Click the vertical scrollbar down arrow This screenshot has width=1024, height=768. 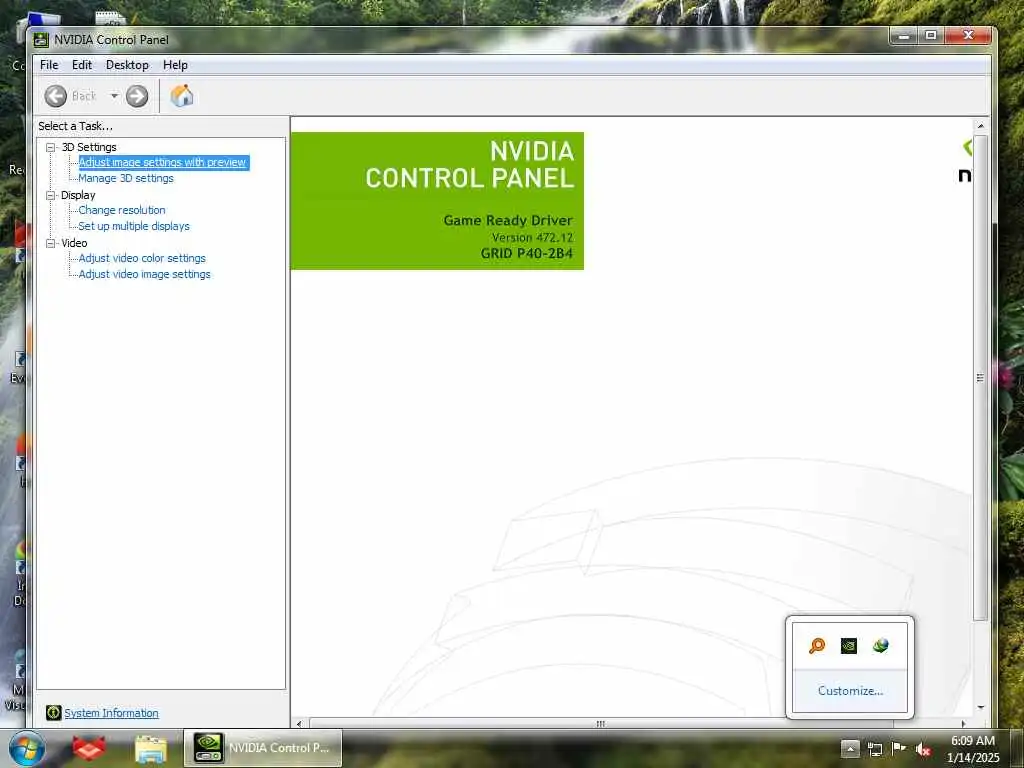(x=980, y=707)
